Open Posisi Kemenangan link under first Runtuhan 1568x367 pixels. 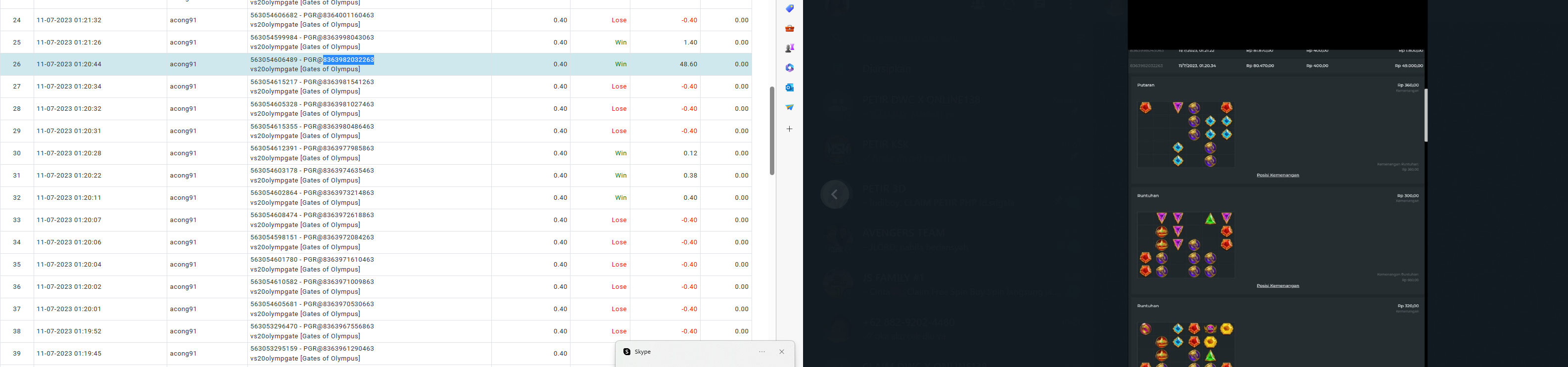[1278, 285]
